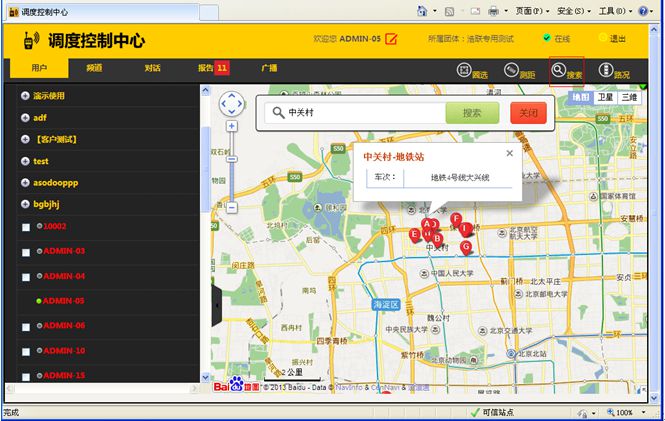Screen dimensions: 665x421
Task: Close the 中关村-地铁站 info popup
Action: coord(510,153)
